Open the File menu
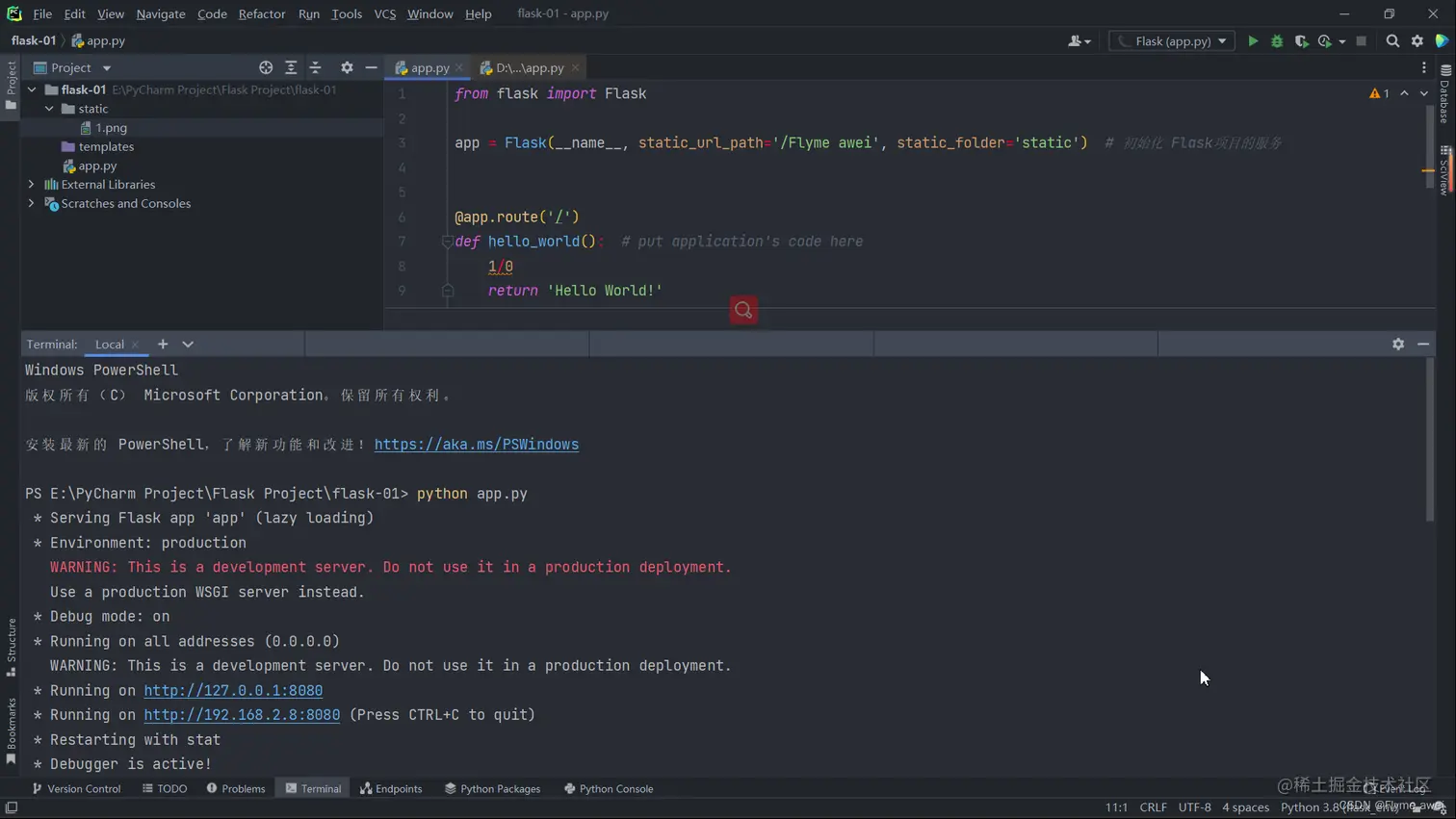 42,13
